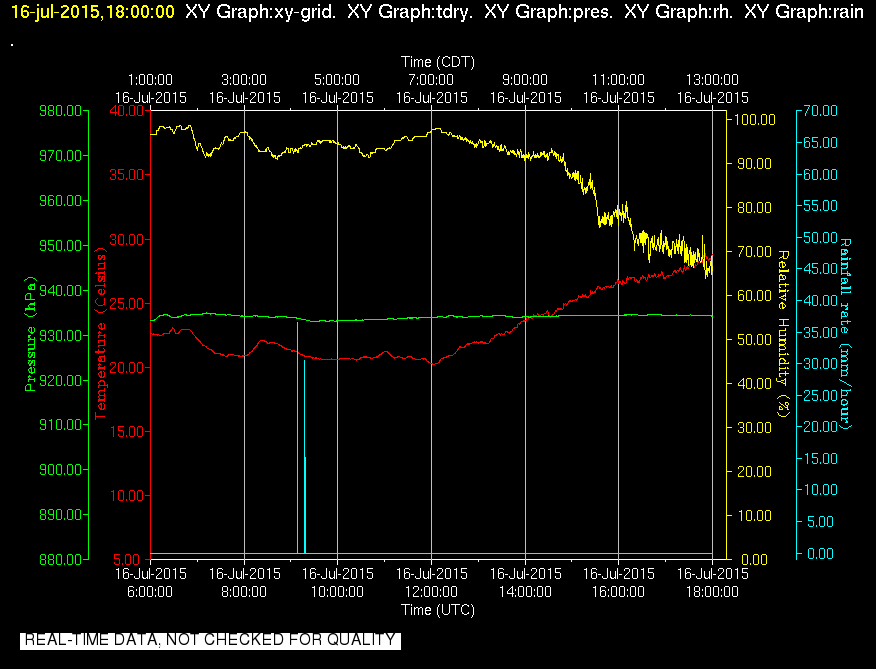Click the 7:00:00 CDT top tick label
Image resolution: width=876 pixels, height=669 pixels.
(431, 80)
